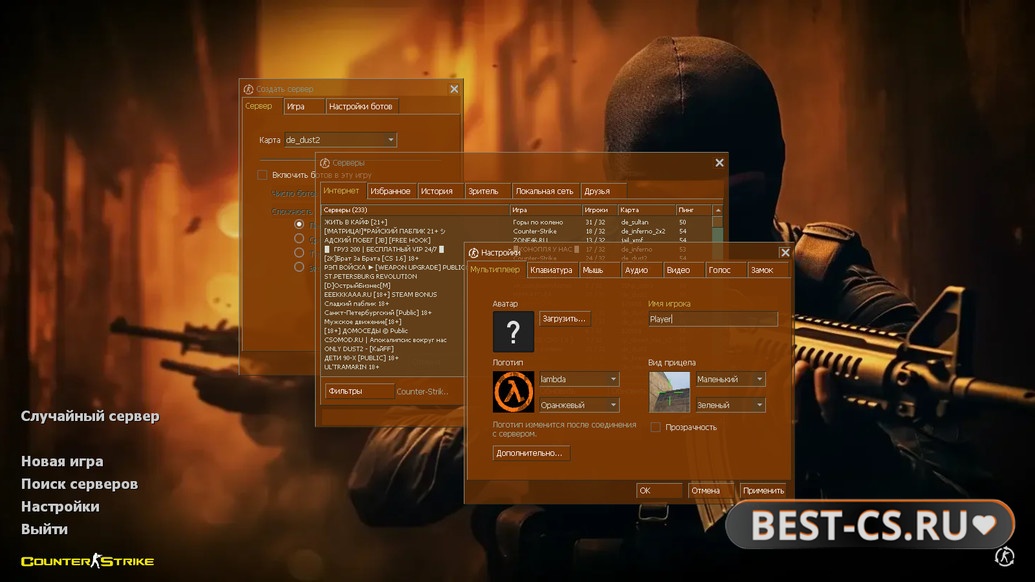Image resolution: width=1035 pixels, height=582 pixels.
Task: Click Выйти in the main menu
Action: pyautogui.click(x=44, y=529)
